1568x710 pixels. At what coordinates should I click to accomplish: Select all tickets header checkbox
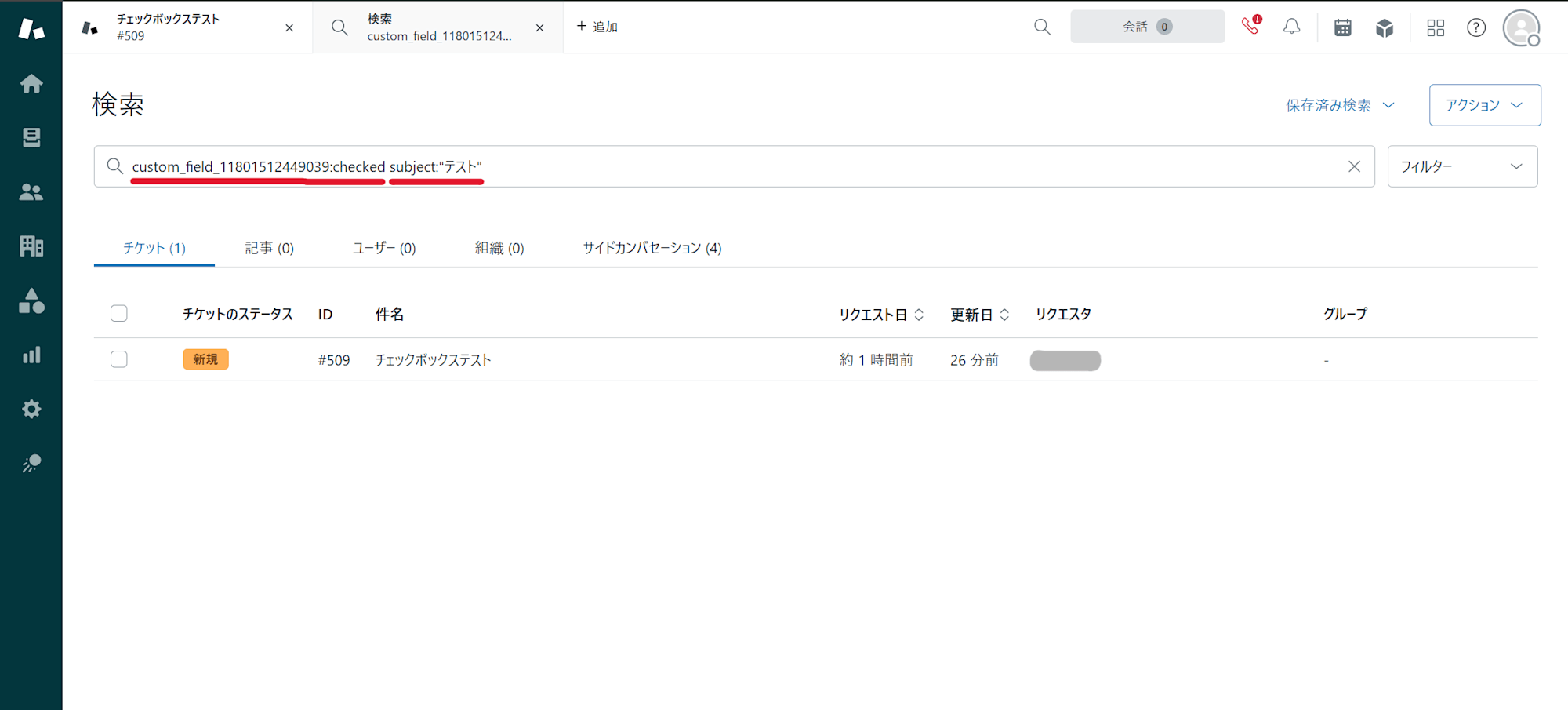pos(119,314)
